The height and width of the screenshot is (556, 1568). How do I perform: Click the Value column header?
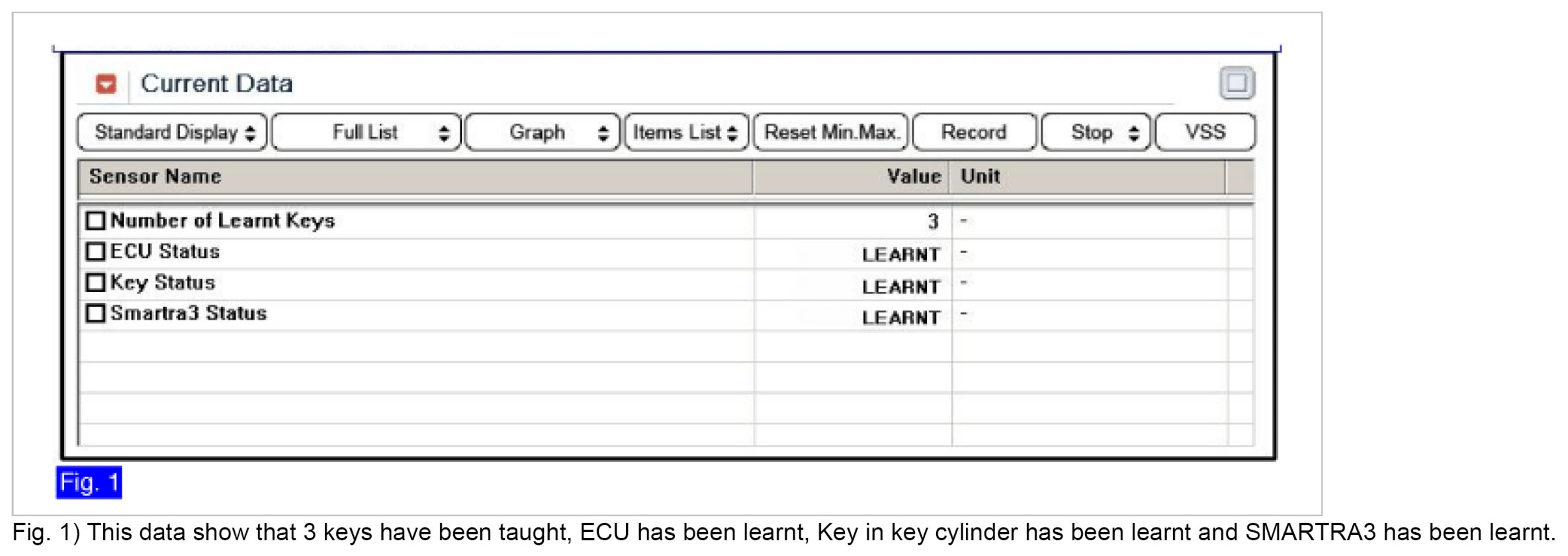914,177
